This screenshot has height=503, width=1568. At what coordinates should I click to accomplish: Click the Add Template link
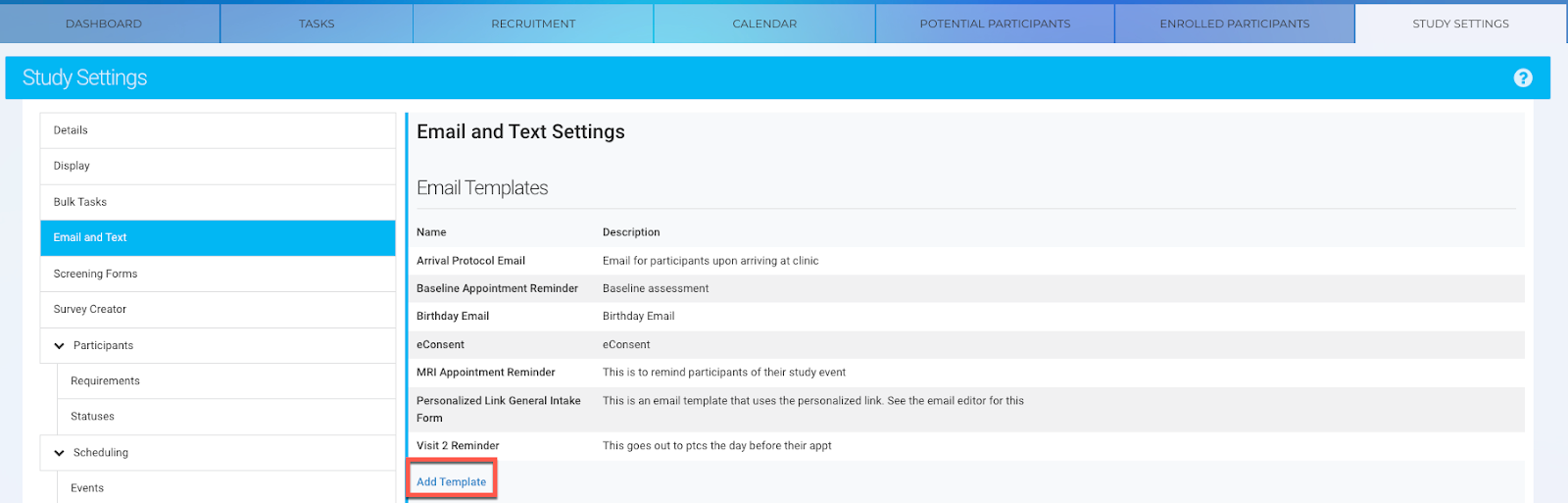point(452,481)
